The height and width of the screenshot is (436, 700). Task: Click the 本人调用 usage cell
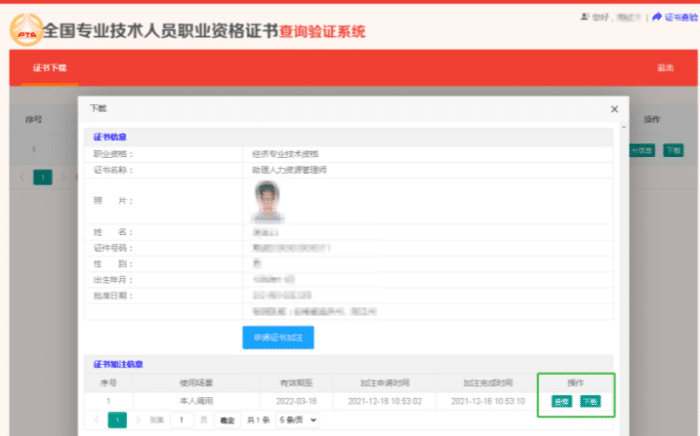(x=196, y=401)
